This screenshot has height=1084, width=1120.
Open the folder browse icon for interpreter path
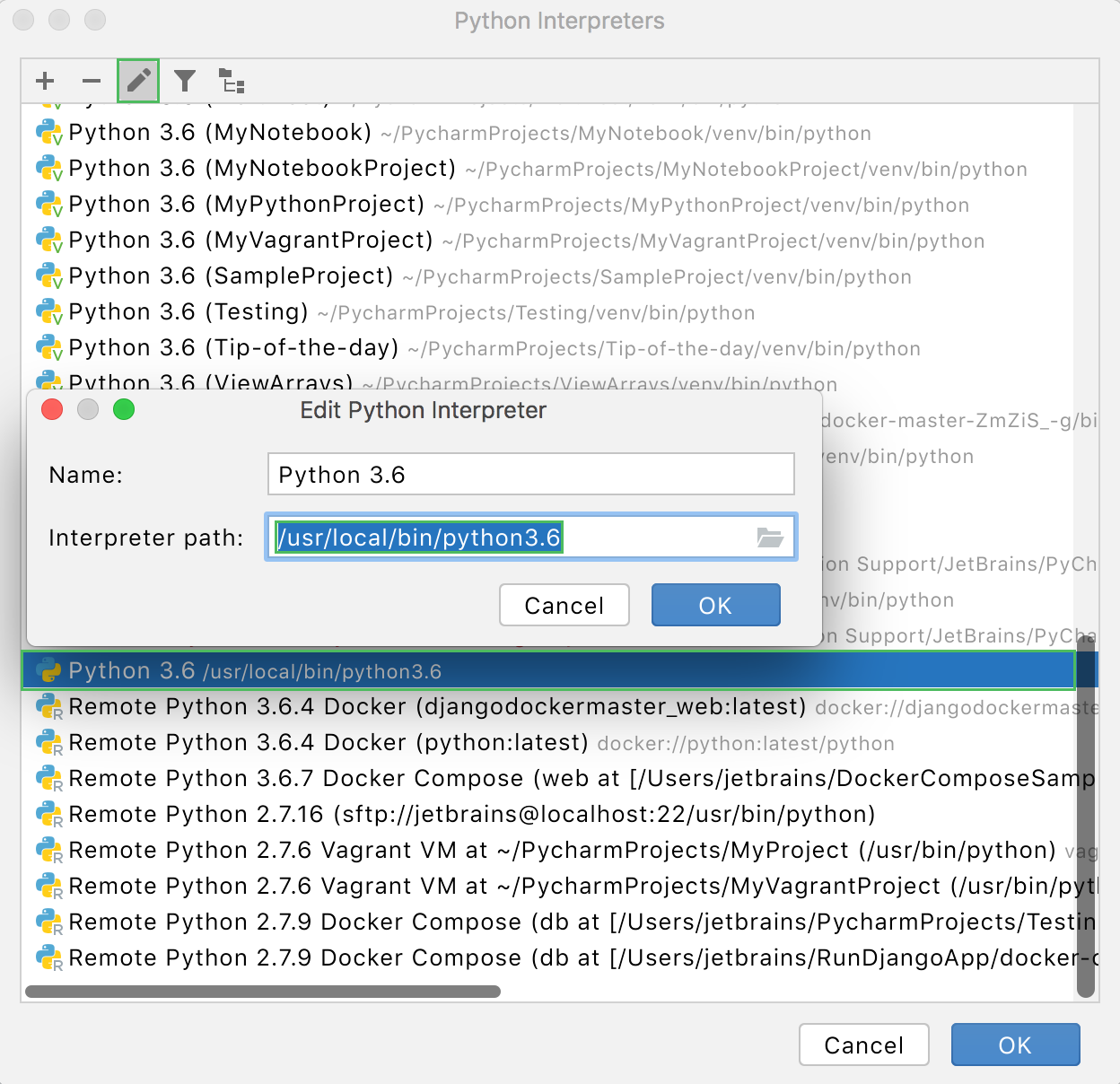(x=768, y=537)
